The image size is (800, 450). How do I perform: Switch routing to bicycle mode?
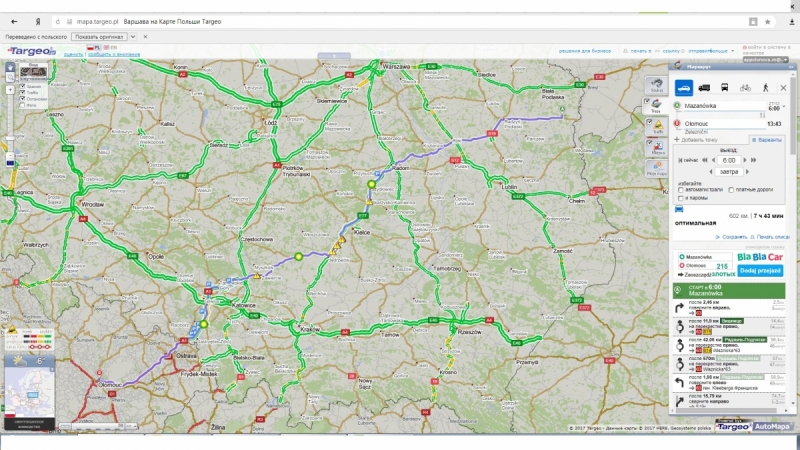[x=745, y=87]
